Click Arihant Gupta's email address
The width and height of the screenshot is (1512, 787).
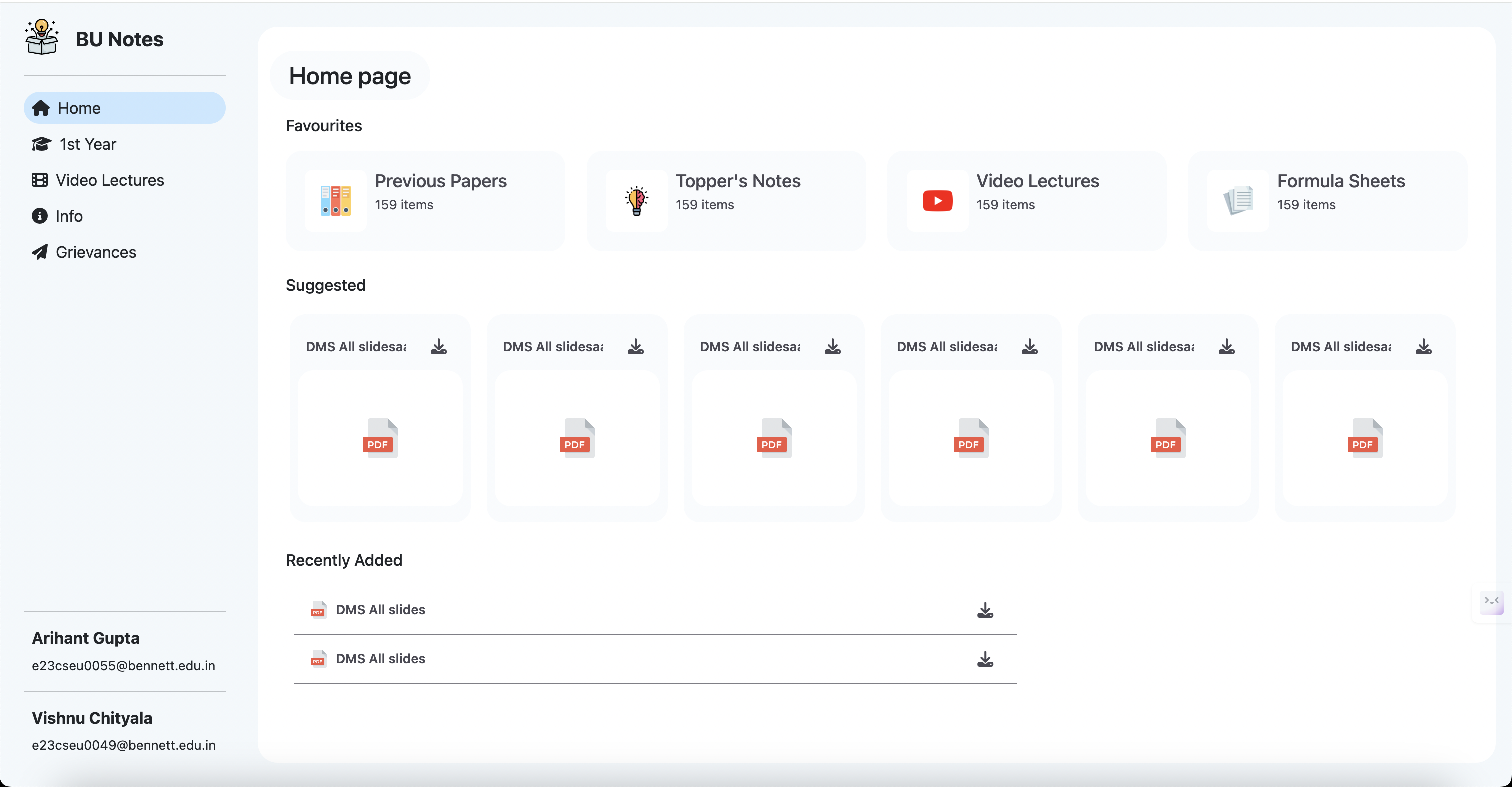point(123,665)
